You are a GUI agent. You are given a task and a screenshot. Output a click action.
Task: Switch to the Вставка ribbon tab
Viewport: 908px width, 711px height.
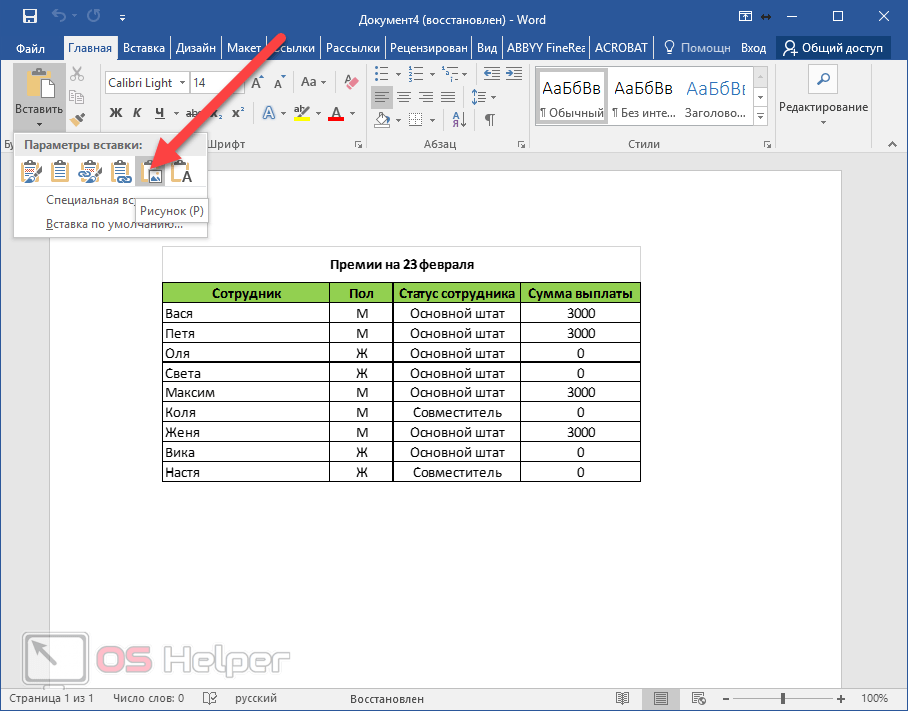click(144, 47)
